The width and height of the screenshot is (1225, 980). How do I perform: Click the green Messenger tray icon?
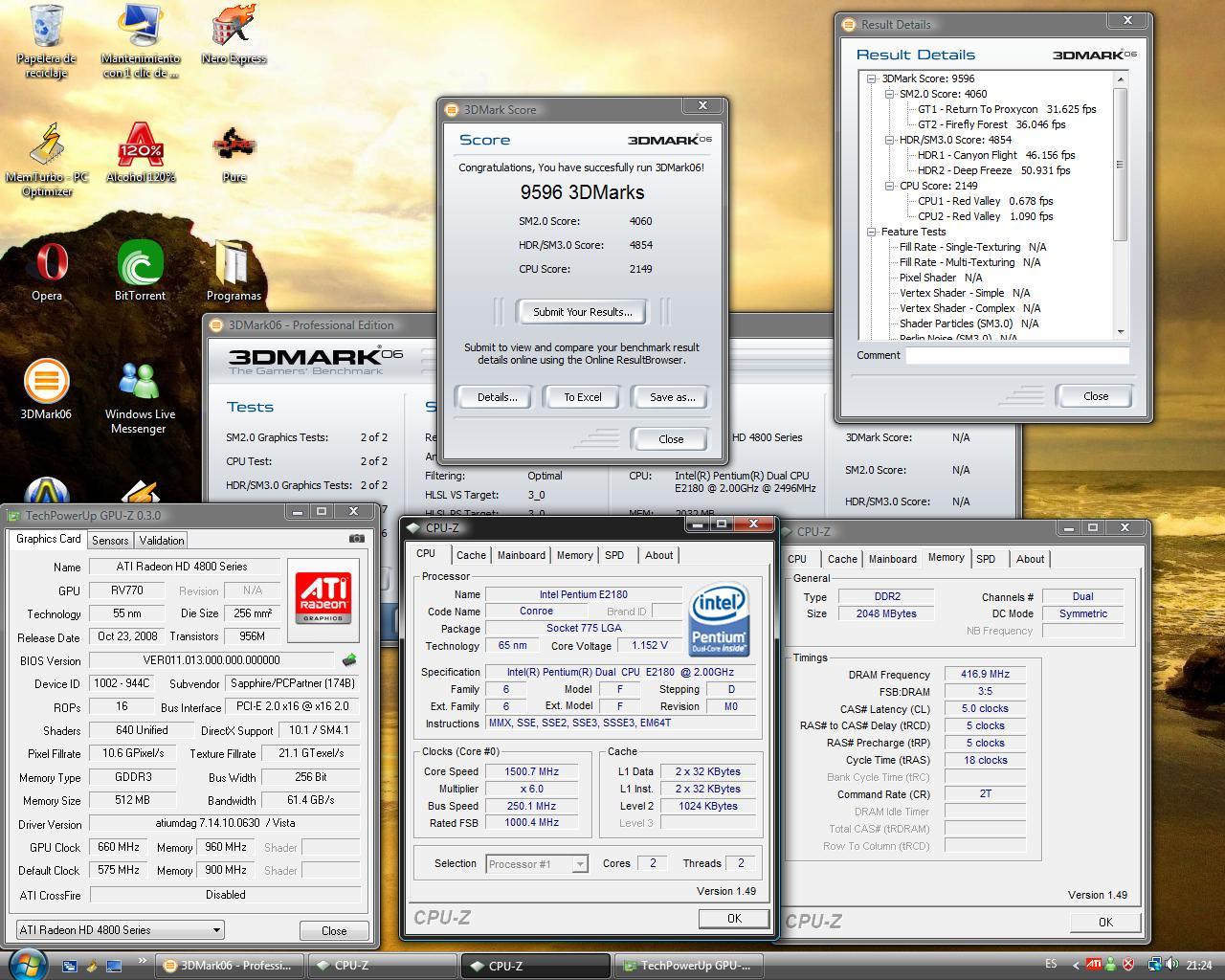(1111, 965)
